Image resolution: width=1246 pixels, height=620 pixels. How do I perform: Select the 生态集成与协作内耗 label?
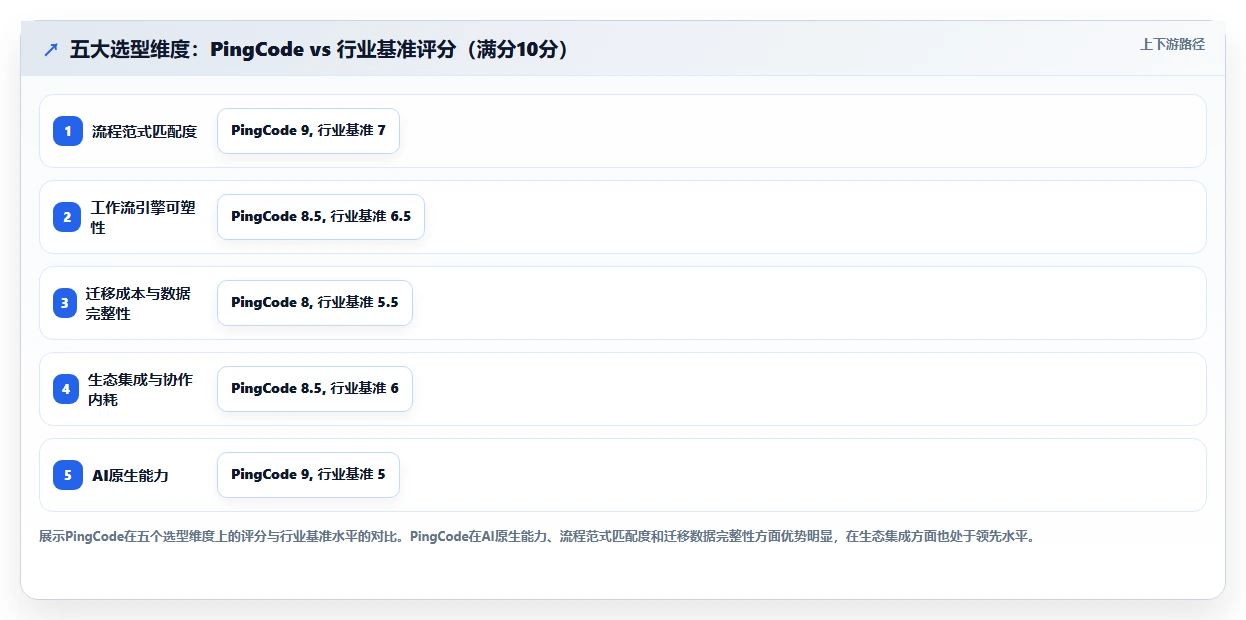tap(140, 389)
